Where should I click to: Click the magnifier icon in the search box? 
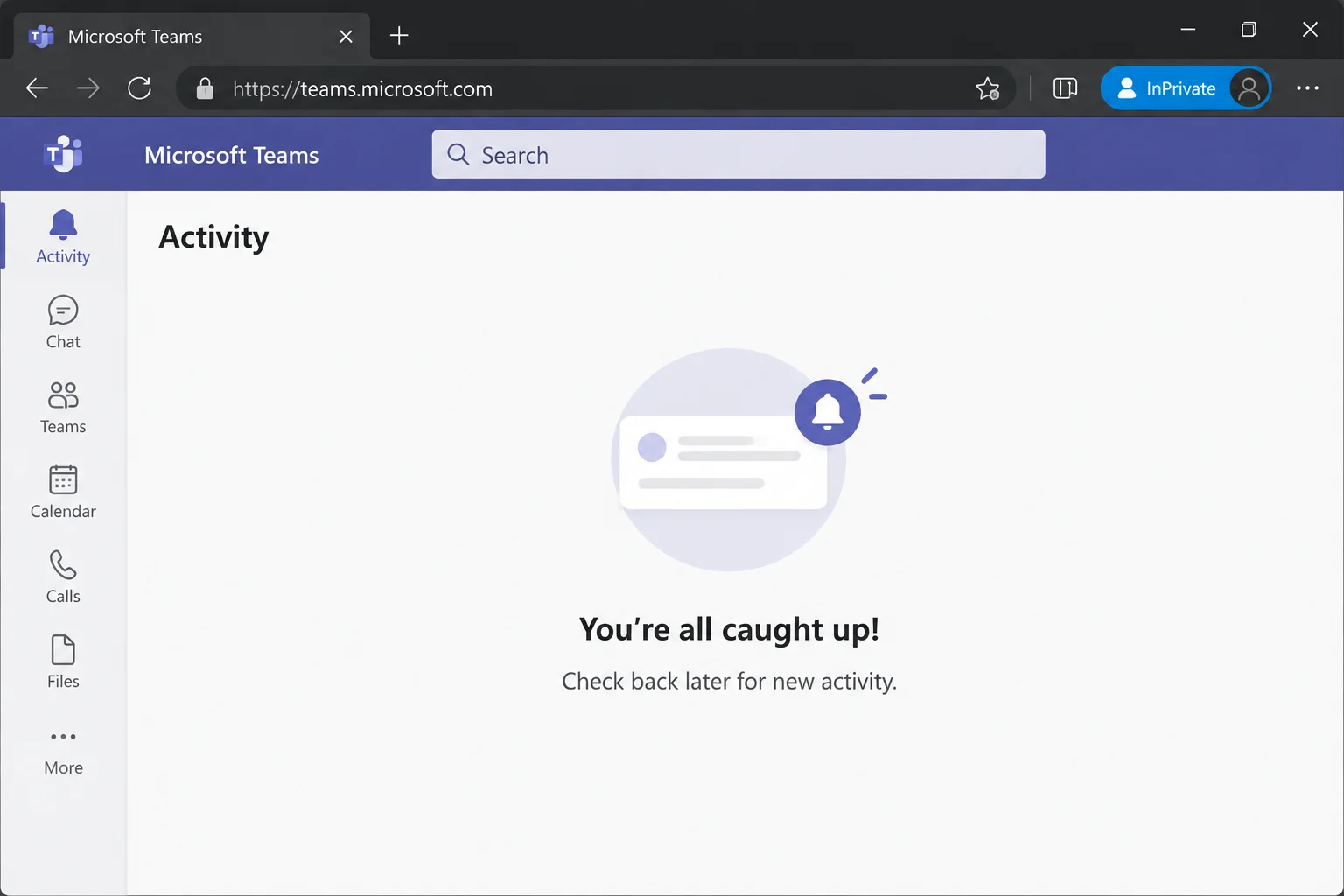click(x=458, y=154)
